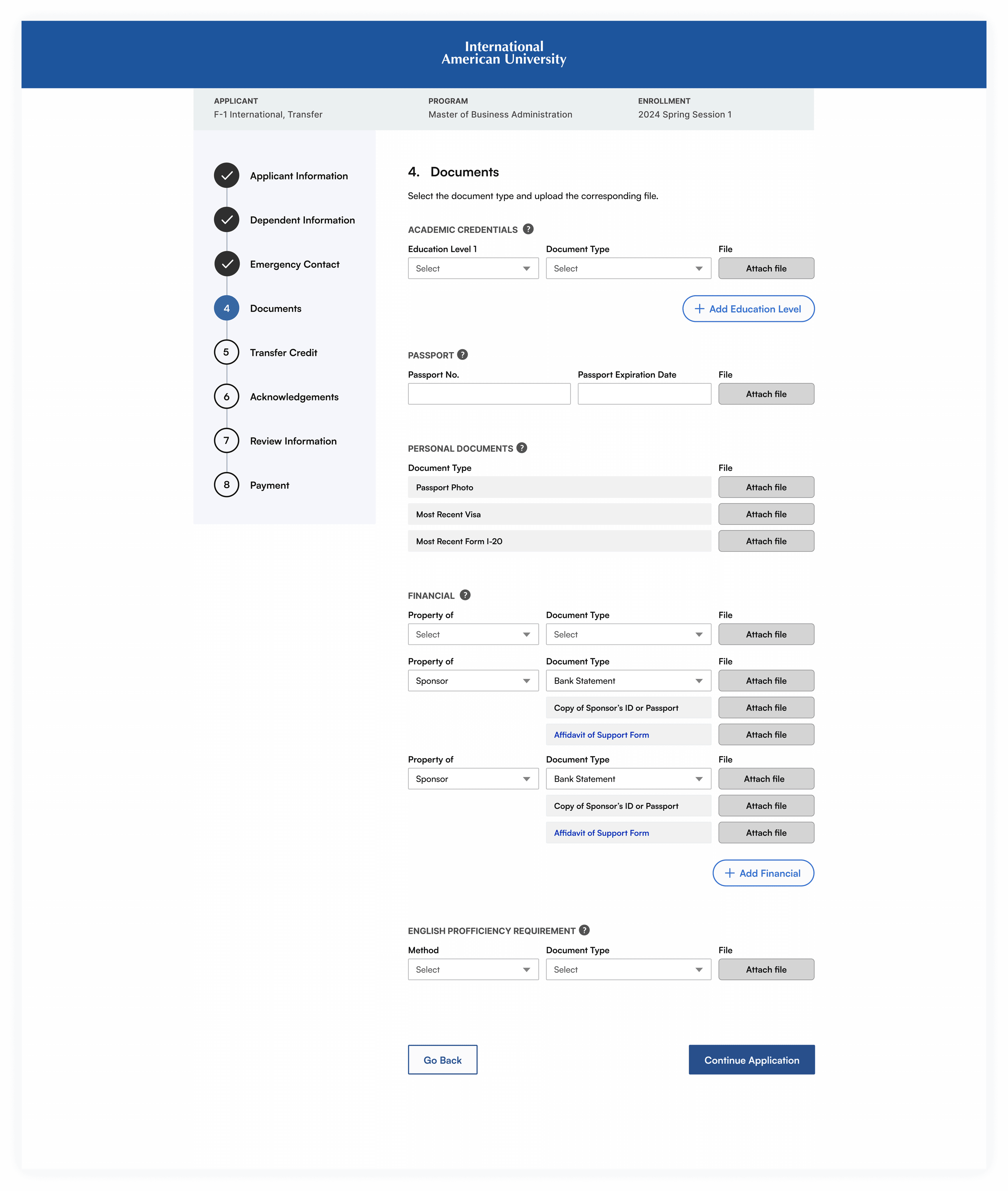Click the Passport Photo document row
Screen dimensions: 1008x1191
[x=560, y=487]
